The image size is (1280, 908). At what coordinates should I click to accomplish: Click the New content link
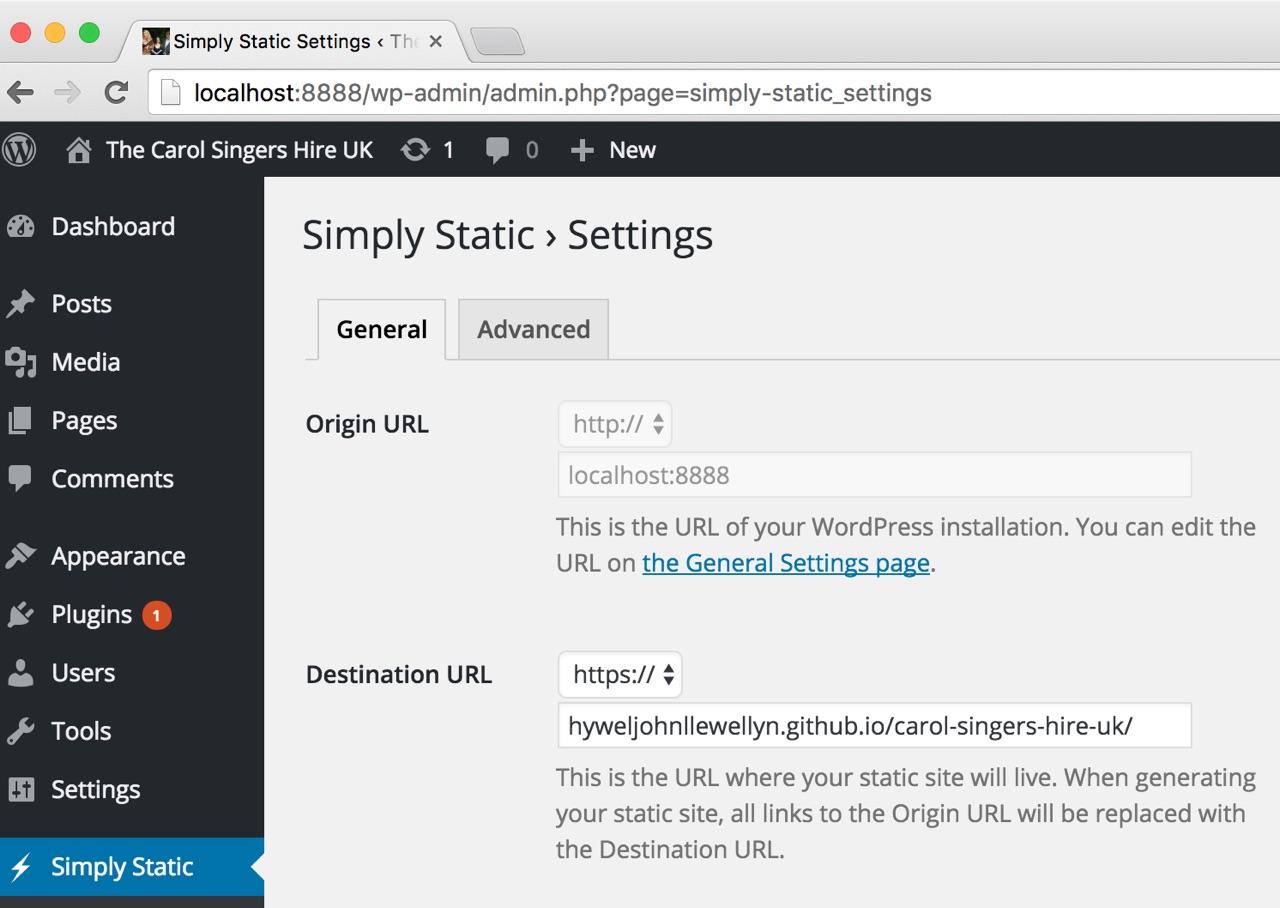pos(632,150)
